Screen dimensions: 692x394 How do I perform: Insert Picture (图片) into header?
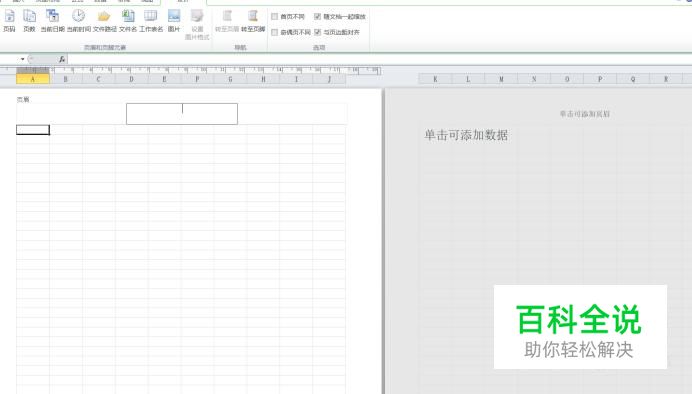pyautogui.click(x=174, y=21)
